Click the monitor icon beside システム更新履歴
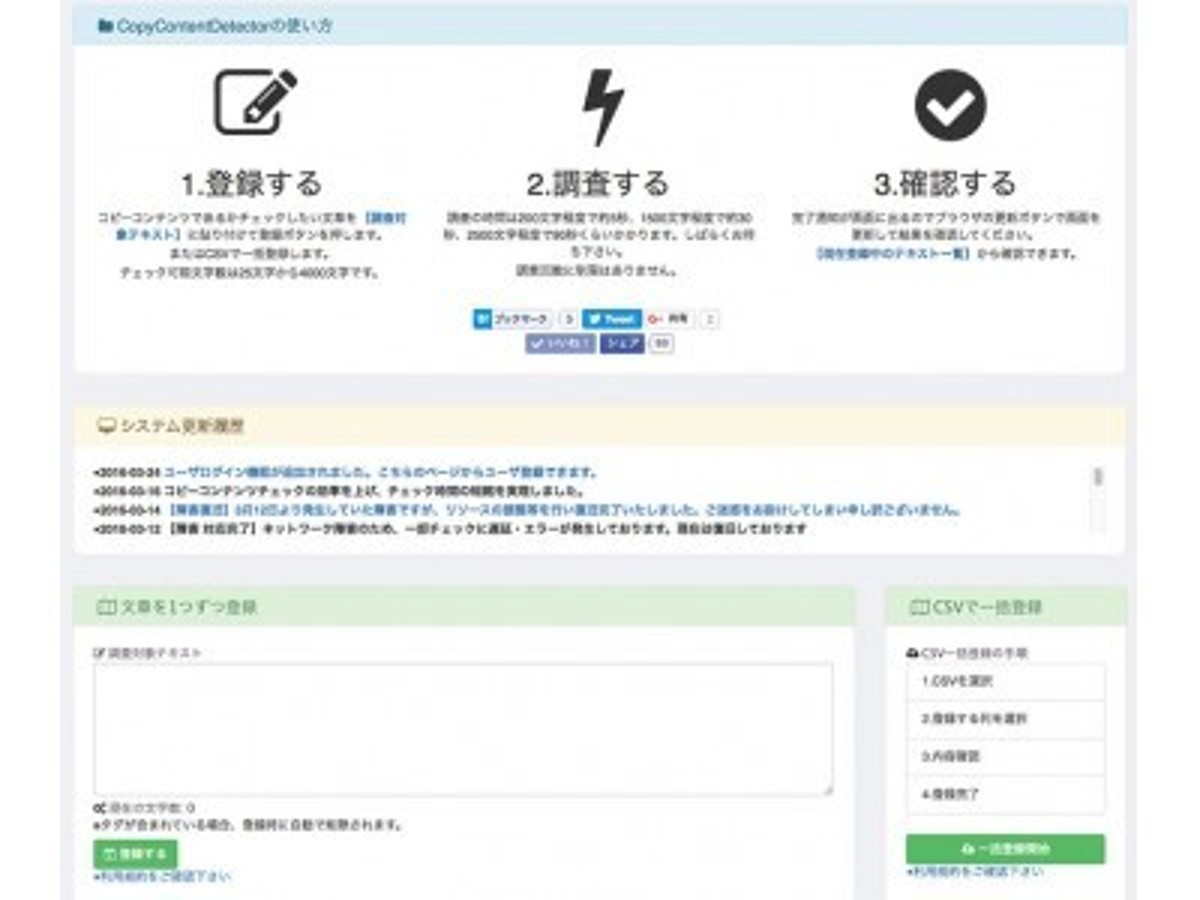 [x=106, y=426]
